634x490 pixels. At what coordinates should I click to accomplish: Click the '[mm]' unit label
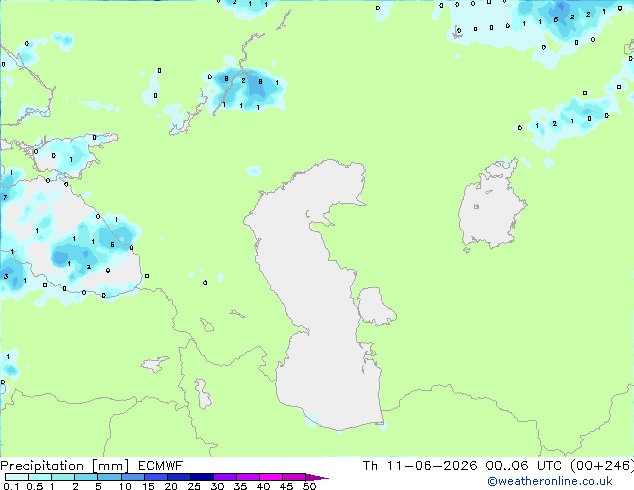click(111, 466)
